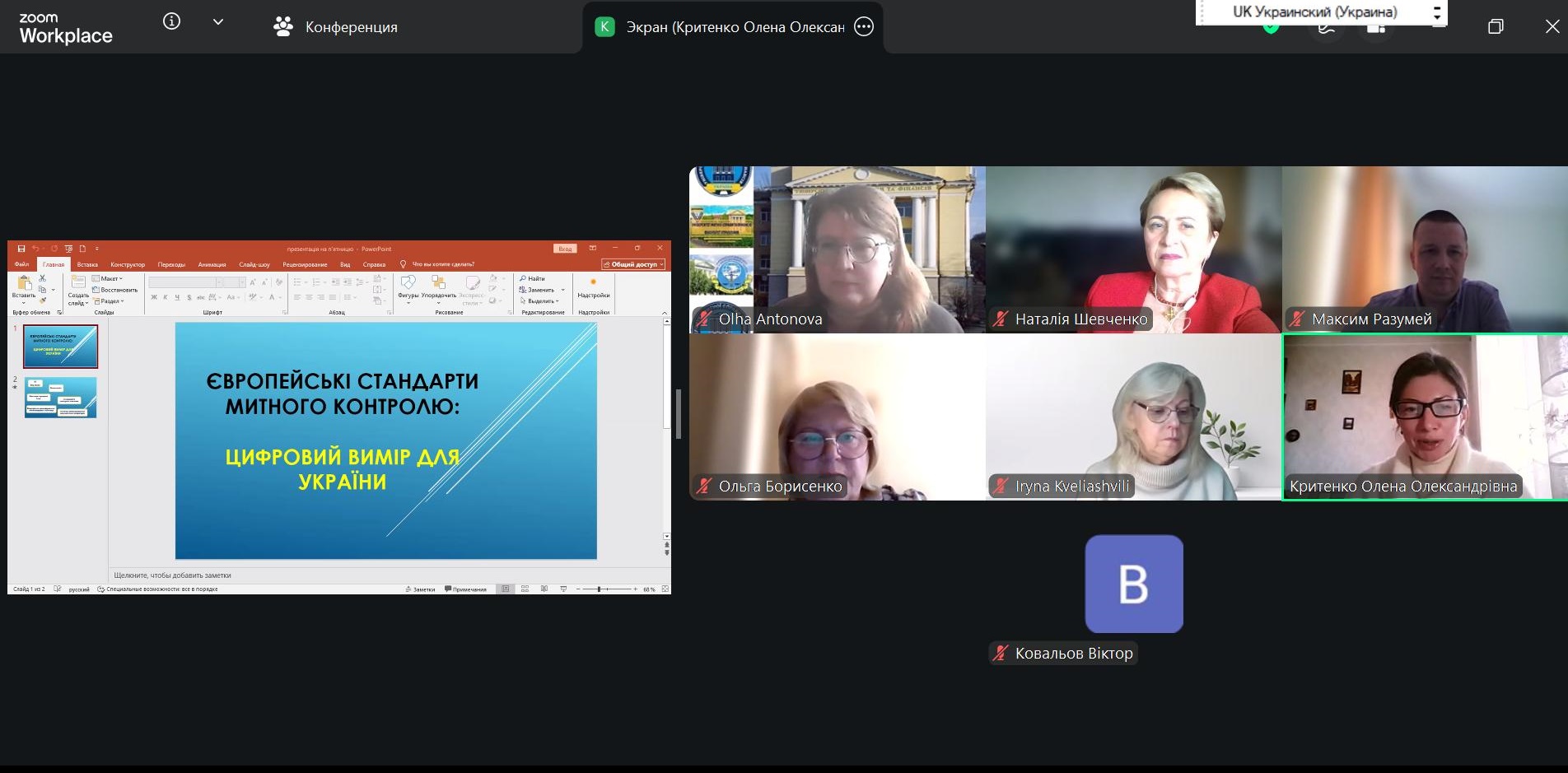The height and width of the screenshot is (773, 1568).
Task: Open the meeting info icon
Action: (171, 22)
